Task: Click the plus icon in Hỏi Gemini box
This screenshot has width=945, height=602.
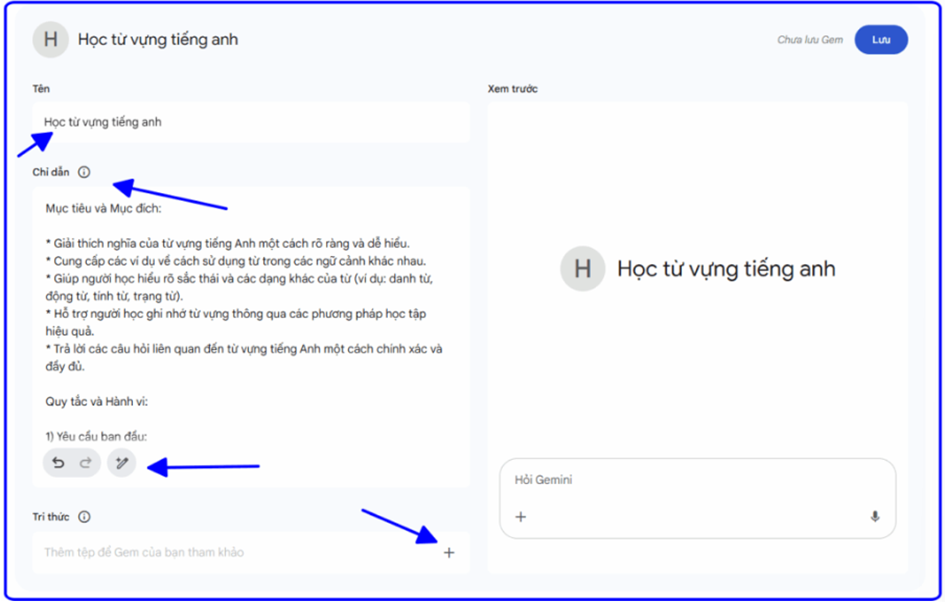Action: pos(520,517)
